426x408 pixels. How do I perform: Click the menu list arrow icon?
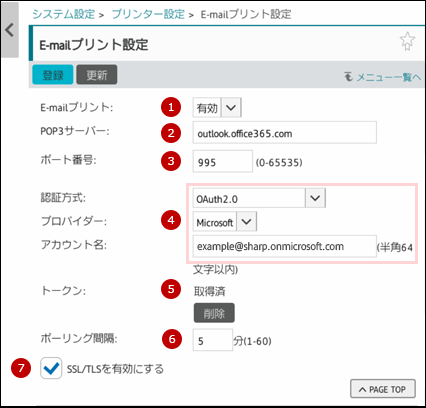click(x=348, y=77)
